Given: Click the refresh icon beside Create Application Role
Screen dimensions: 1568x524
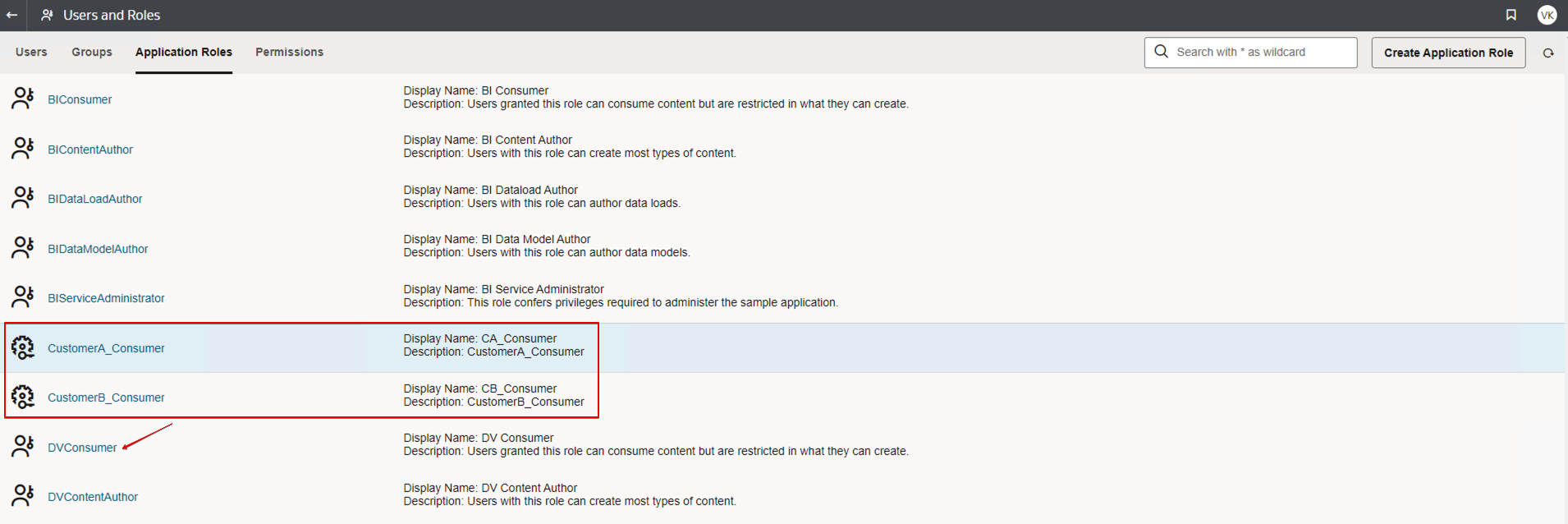Looking at the screenshot, I should coord(1548,53).
